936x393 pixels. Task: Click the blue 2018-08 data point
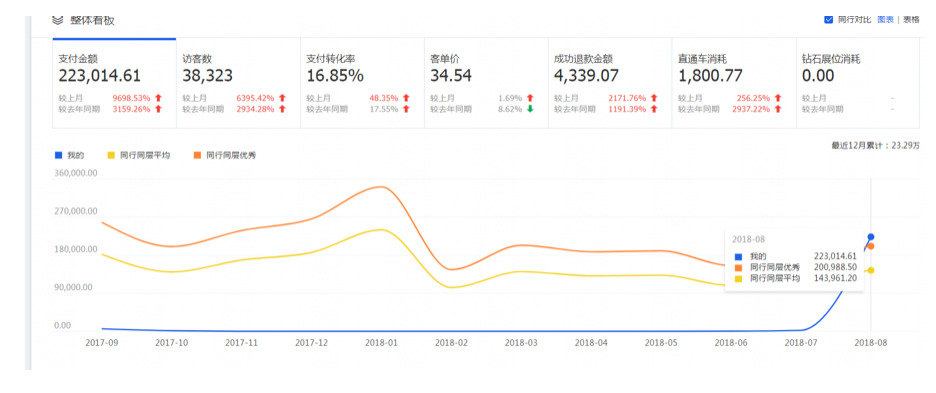click(x=871, y=237)
